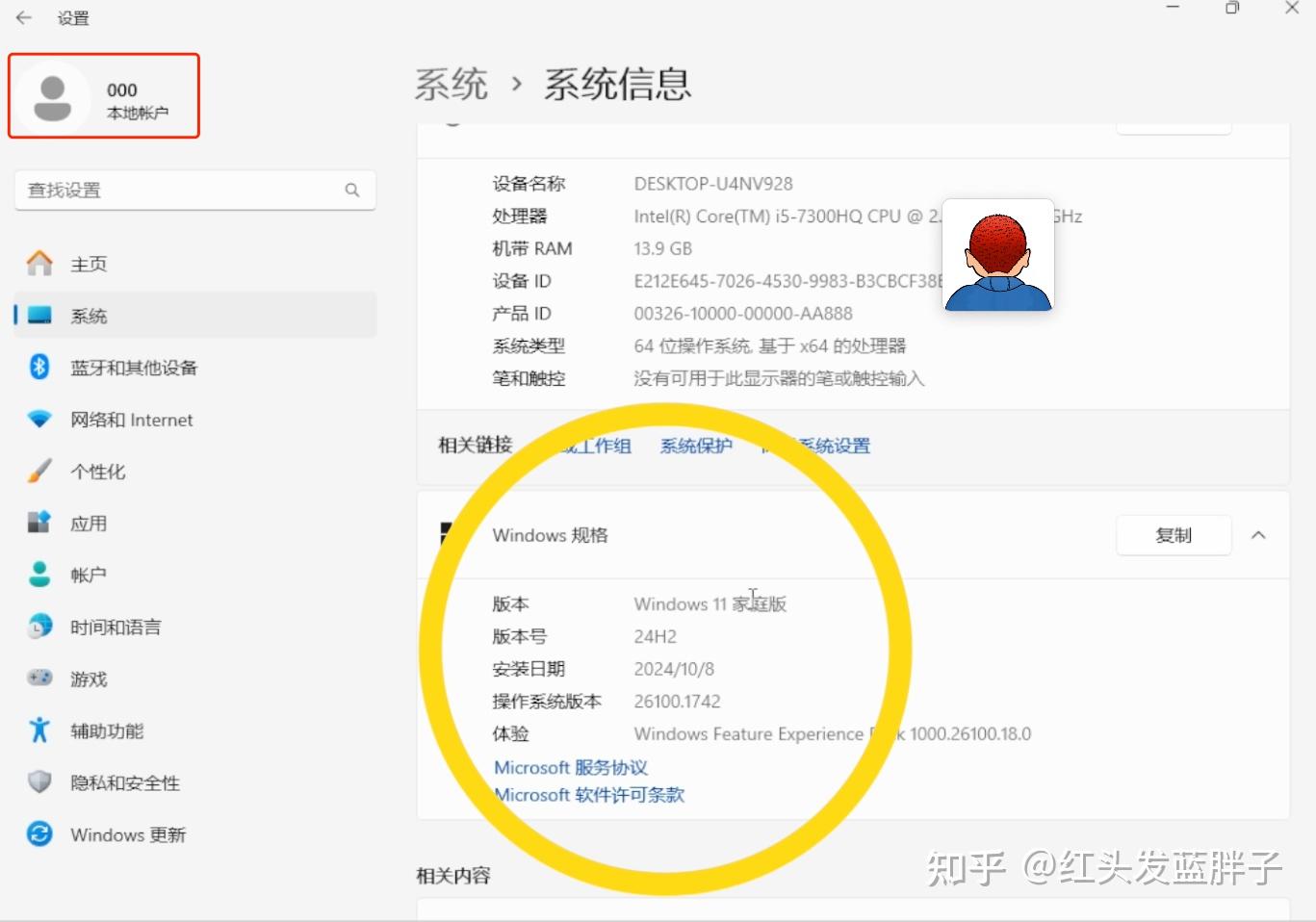Go back with the arrow beside 设置
Viewport: 1316px width, 922px height.
24,17
